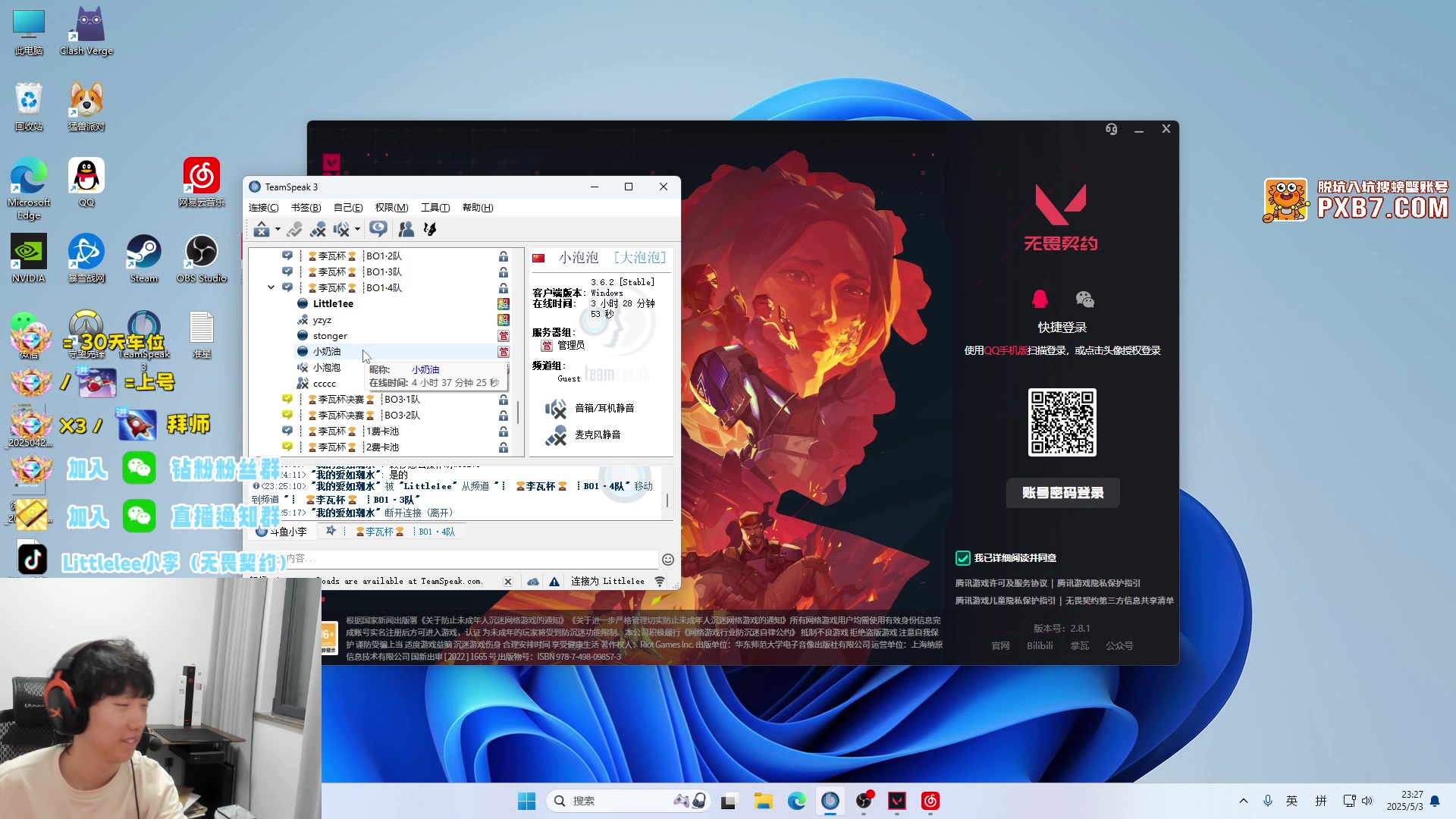Click the TeamSpeak wolf-head toolbar icon
This screenshot has height=819, width=1456.
(430, 229)
